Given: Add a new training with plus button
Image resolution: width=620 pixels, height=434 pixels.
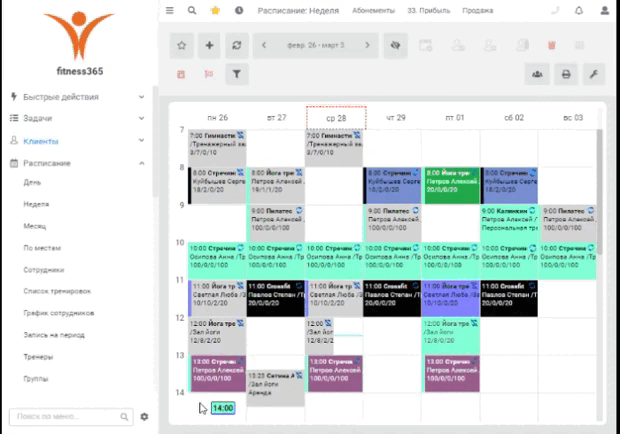Looking at the screenshot, I should 209,45.
